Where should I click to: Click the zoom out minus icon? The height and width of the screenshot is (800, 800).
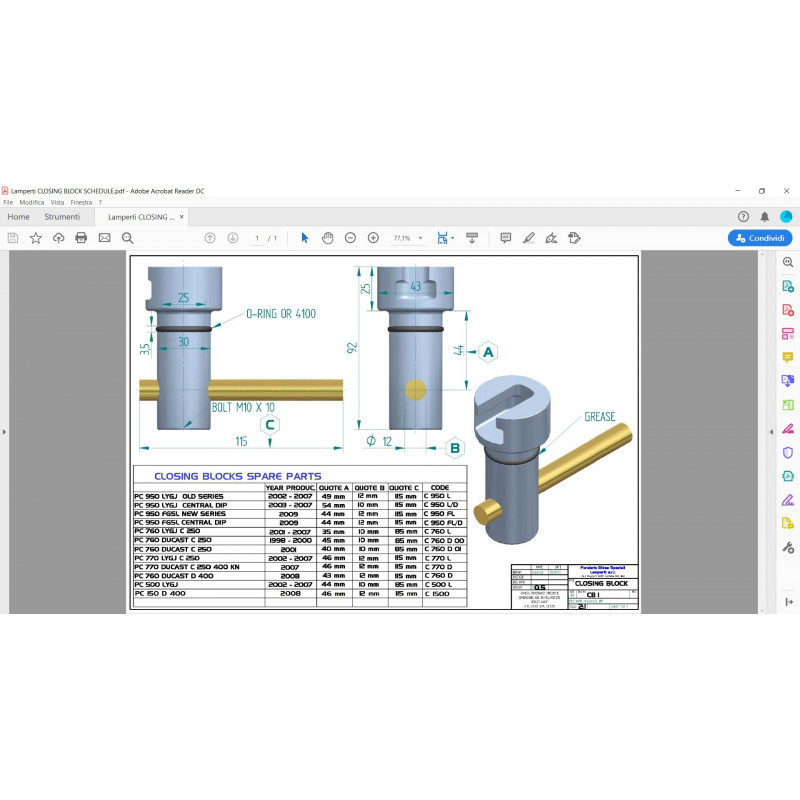350,238
